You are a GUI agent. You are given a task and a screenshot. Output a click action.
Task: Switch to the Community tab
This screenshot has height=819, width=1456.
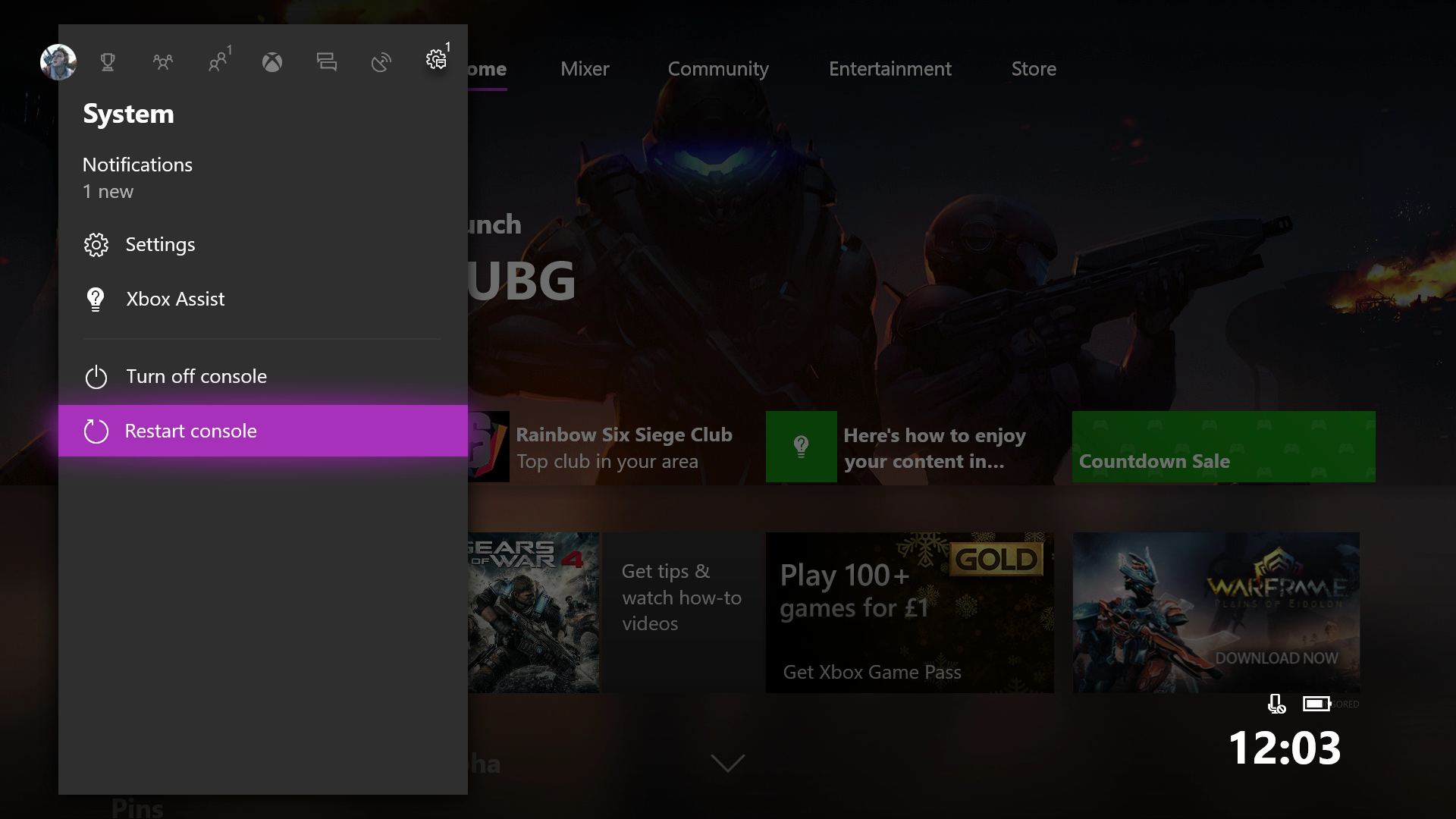pyautogui.click(x=717, y=69)
